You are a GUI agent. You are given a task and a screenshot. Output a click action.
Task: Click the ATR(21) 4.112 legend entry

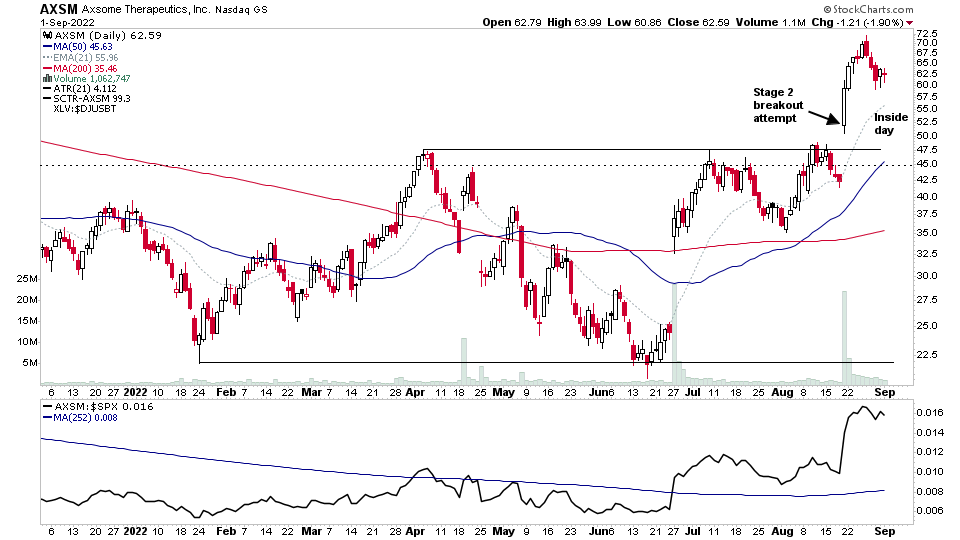pos(84,88)
